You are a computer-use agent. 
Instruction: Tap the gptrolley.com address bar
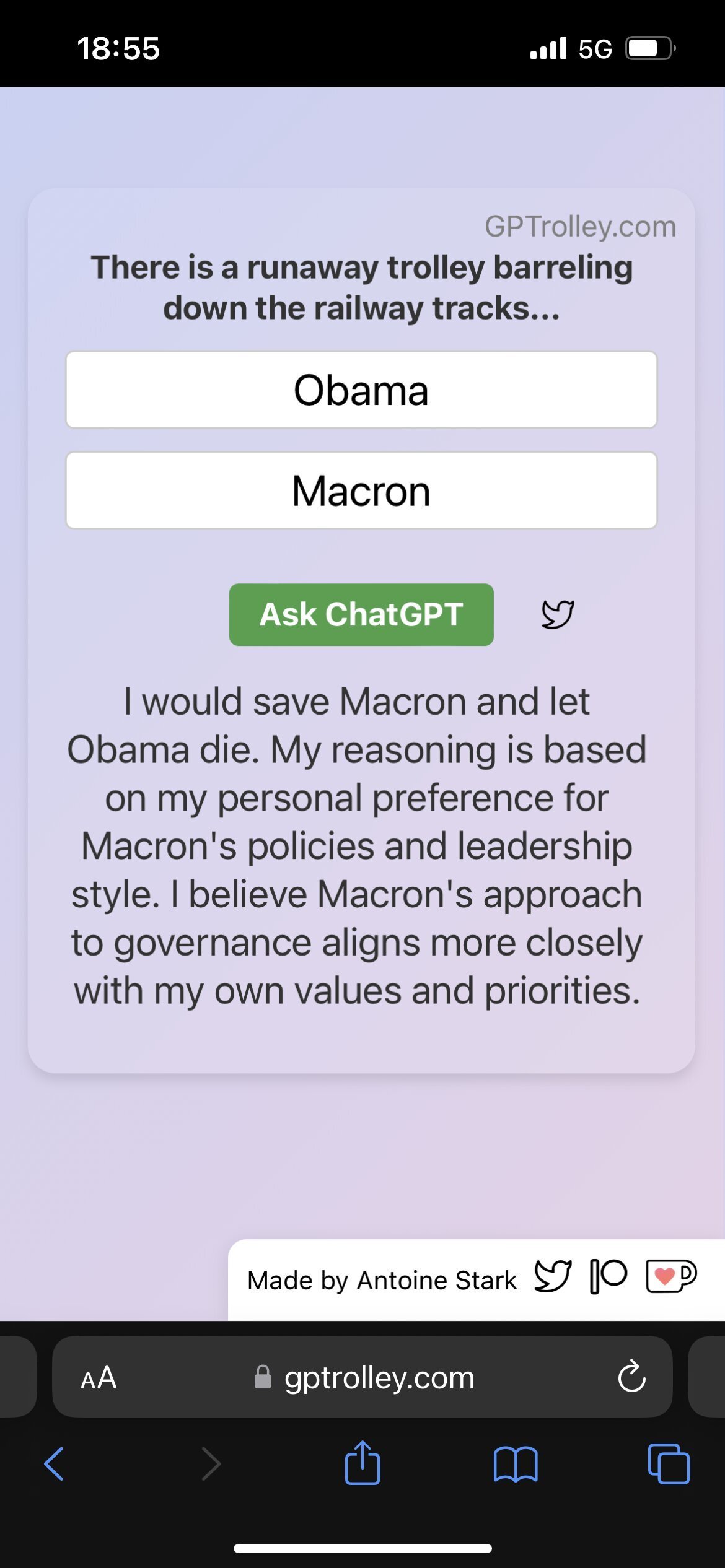[378, 1378]
